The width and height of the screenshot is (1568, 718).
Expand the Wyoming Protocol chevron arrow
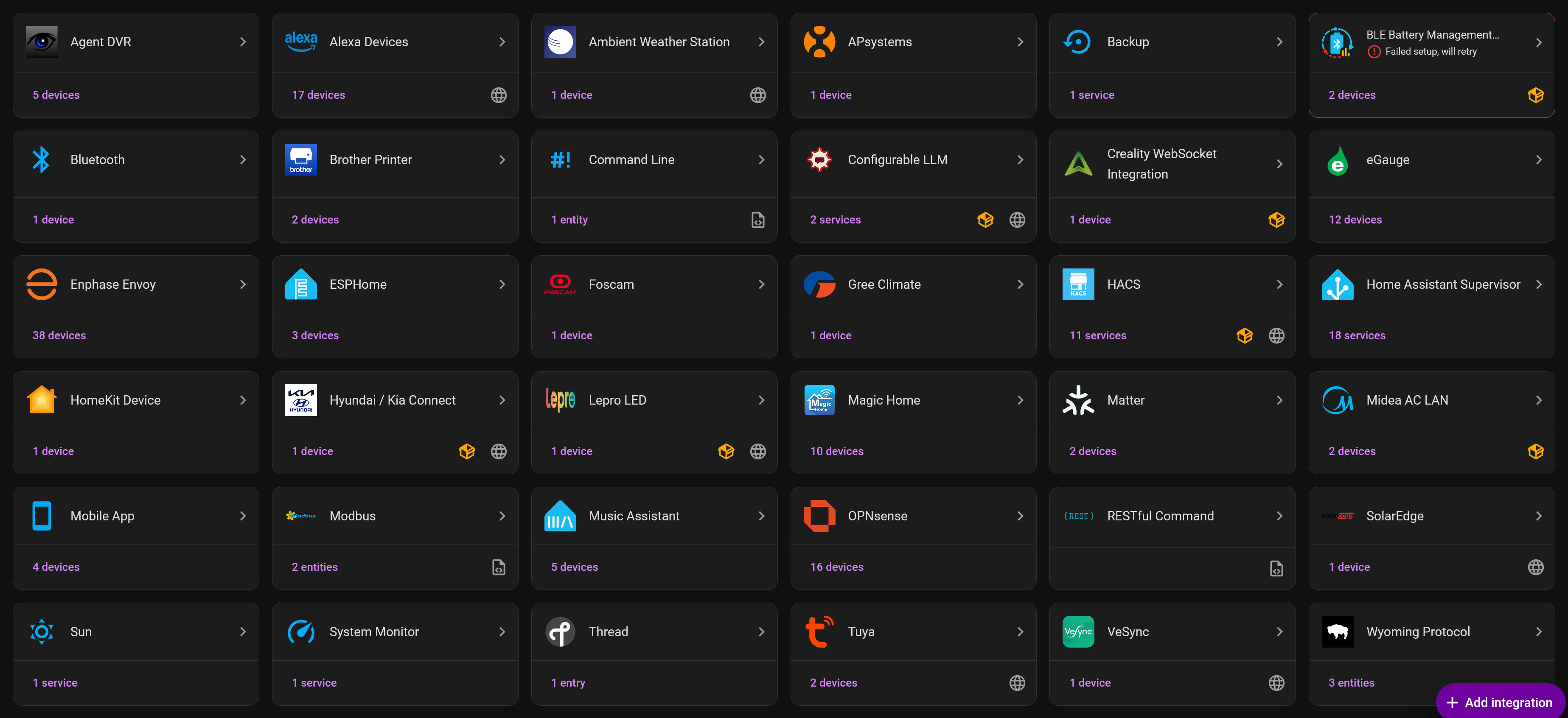click(1538, 631)
